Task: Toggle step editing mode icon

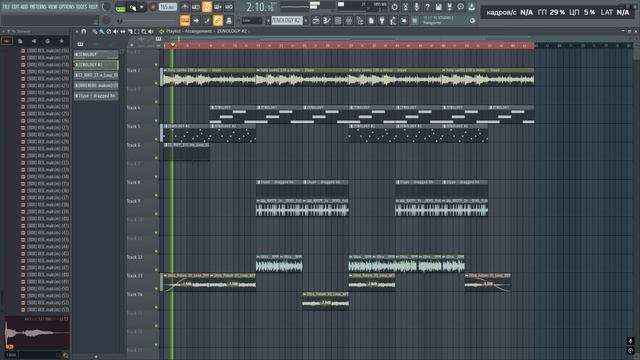Action: coord(207,20)
